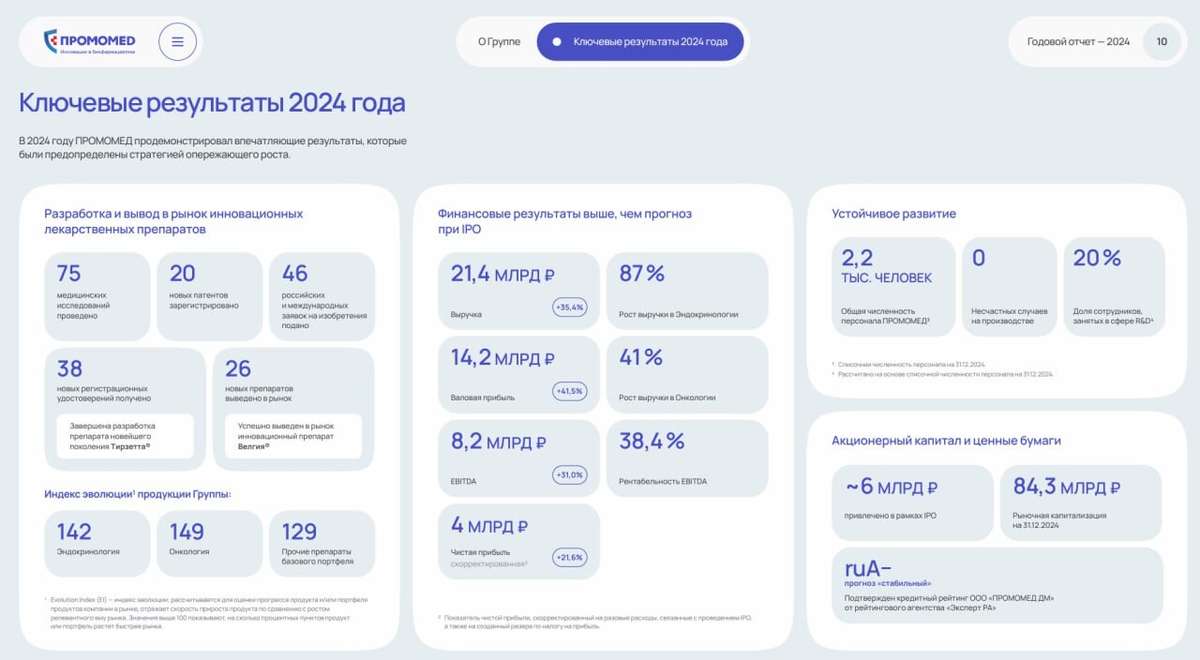Click the 2,2 тыс. человек personnel card
This screenshot has height=660, width=1200.
pos(893,287)
